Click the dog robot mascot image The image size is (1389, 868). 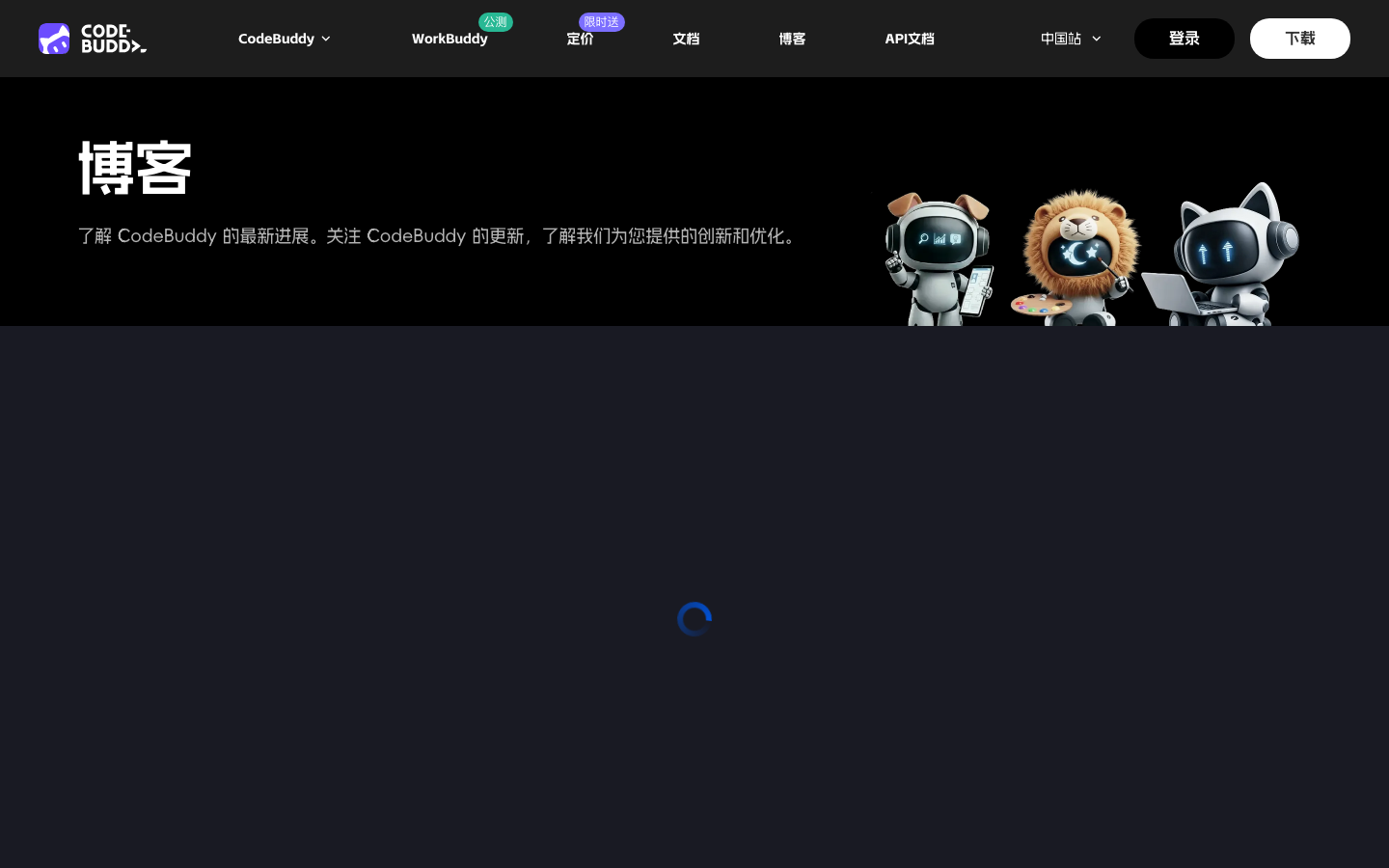point(940,258)
